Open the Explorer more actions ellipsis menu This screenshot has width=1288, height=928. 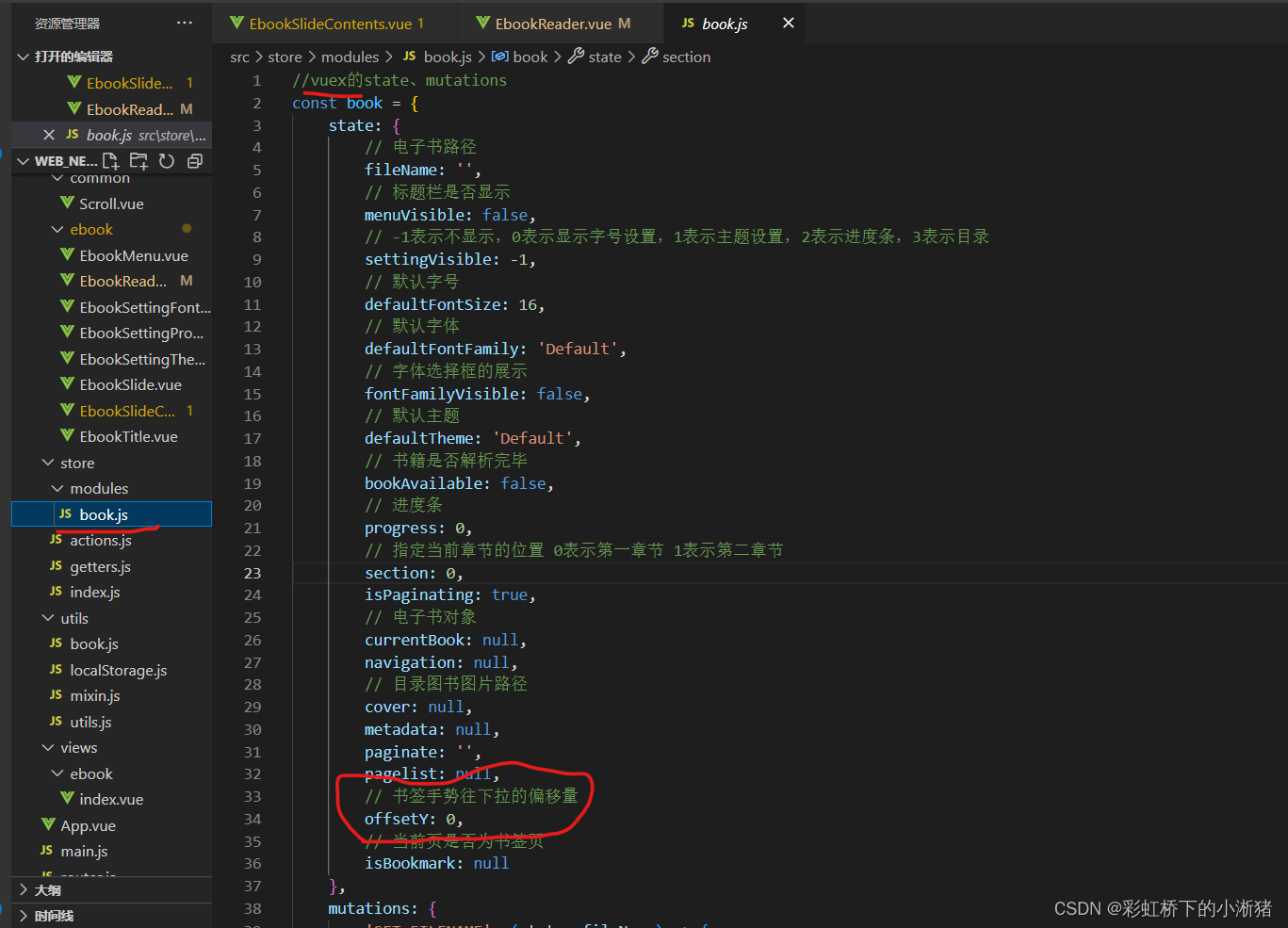(x=185, y=23)
